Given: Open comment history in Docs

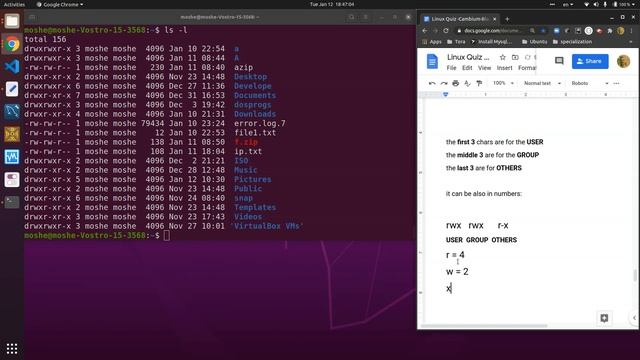Looking at the screenshot, I should click(x=559, y=61).
